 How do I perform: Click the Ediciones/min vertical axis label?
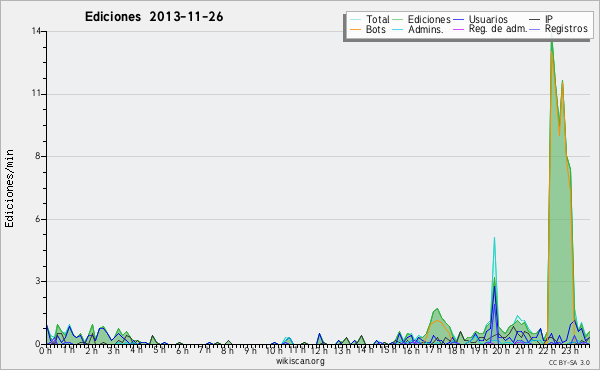tap(9, 188)
